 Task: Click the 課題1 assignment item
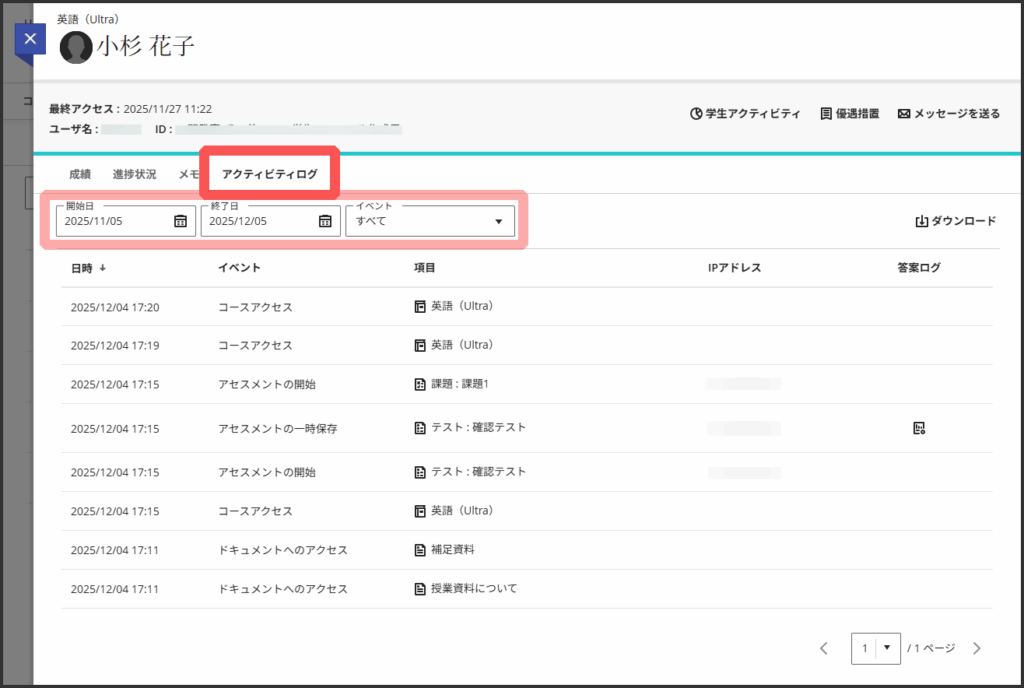tap(459, 384)
